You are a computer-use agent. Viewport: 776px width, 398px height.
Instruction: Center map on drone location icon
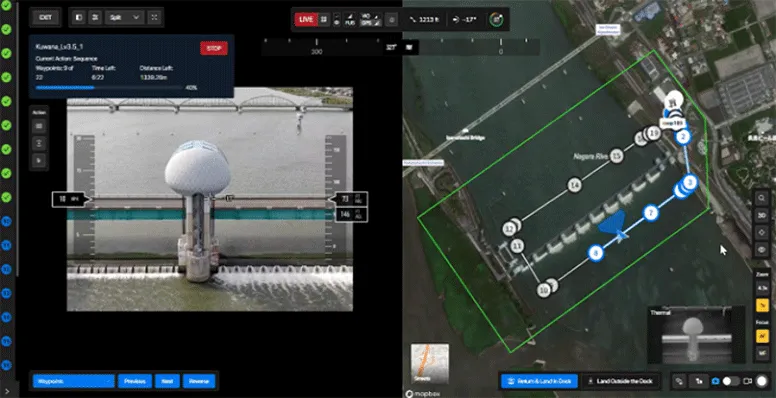point(762,232)
